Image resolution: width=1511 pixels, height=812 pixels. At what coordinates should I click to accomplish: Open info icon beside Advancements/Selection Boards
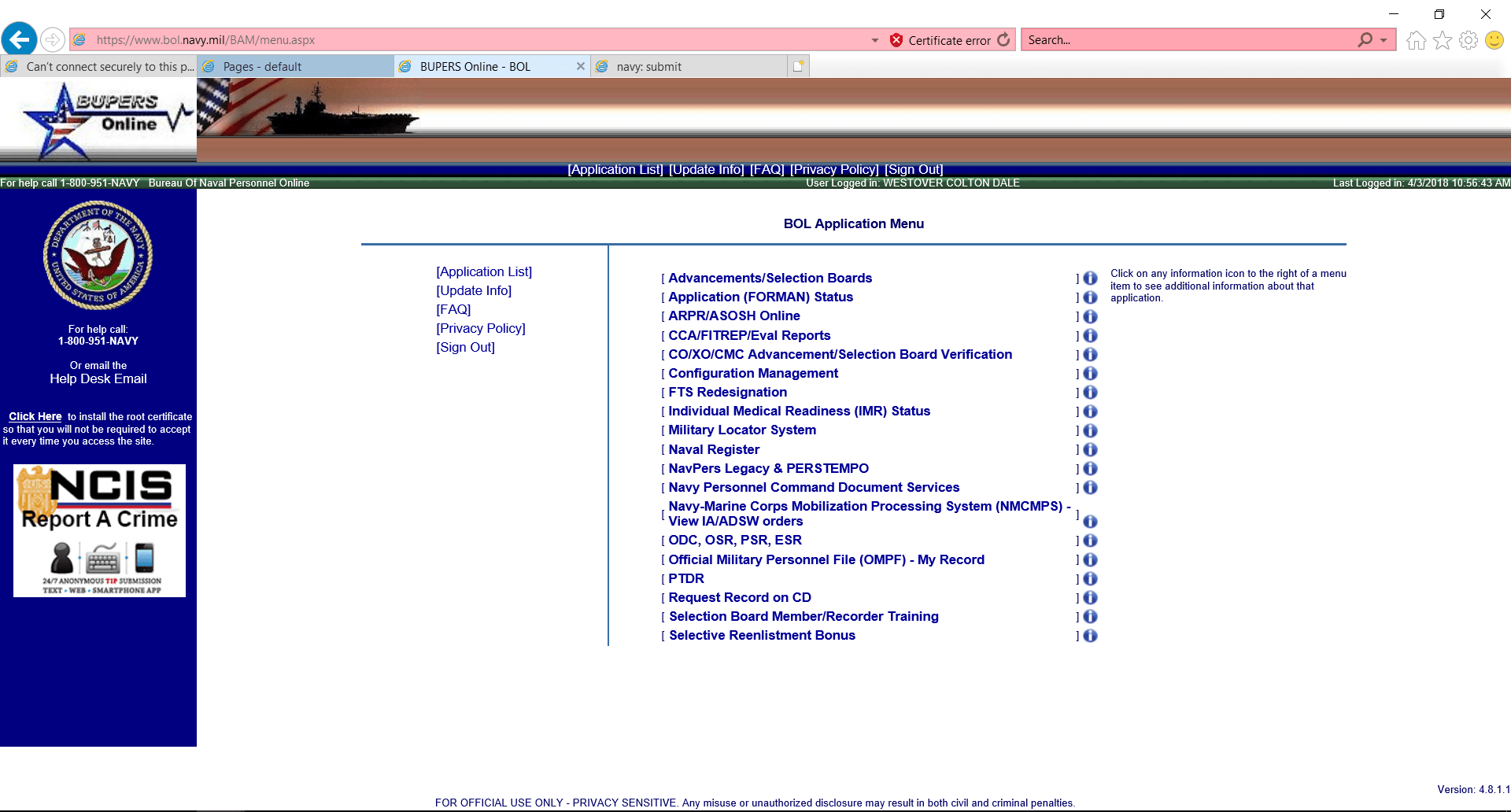(1090, 279)
